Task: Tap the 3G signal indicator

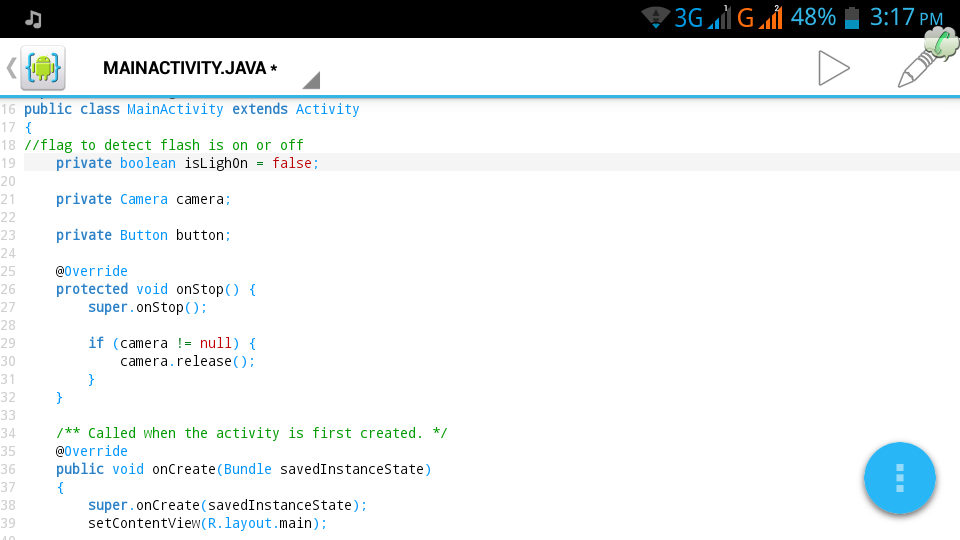Action: tap(702, 18)
